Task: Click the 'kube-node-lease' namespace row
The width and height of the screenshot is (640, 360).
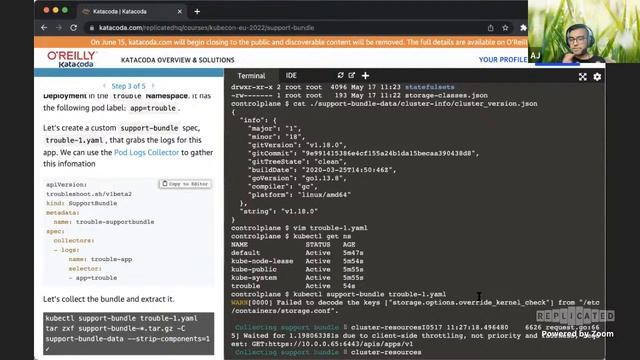Action: point(297,261)
